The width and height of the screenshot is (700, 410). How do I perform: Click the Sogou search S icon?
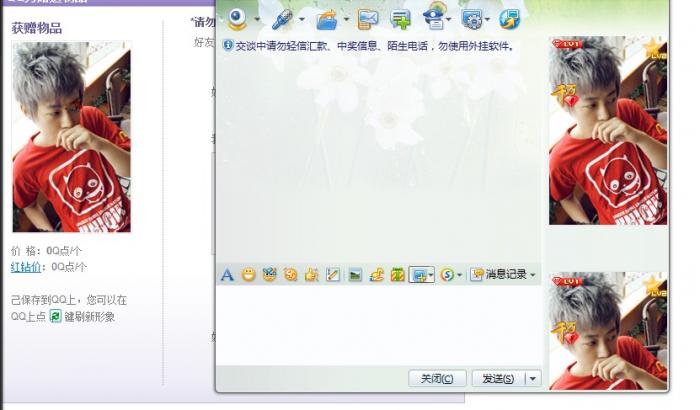[447, 275]
